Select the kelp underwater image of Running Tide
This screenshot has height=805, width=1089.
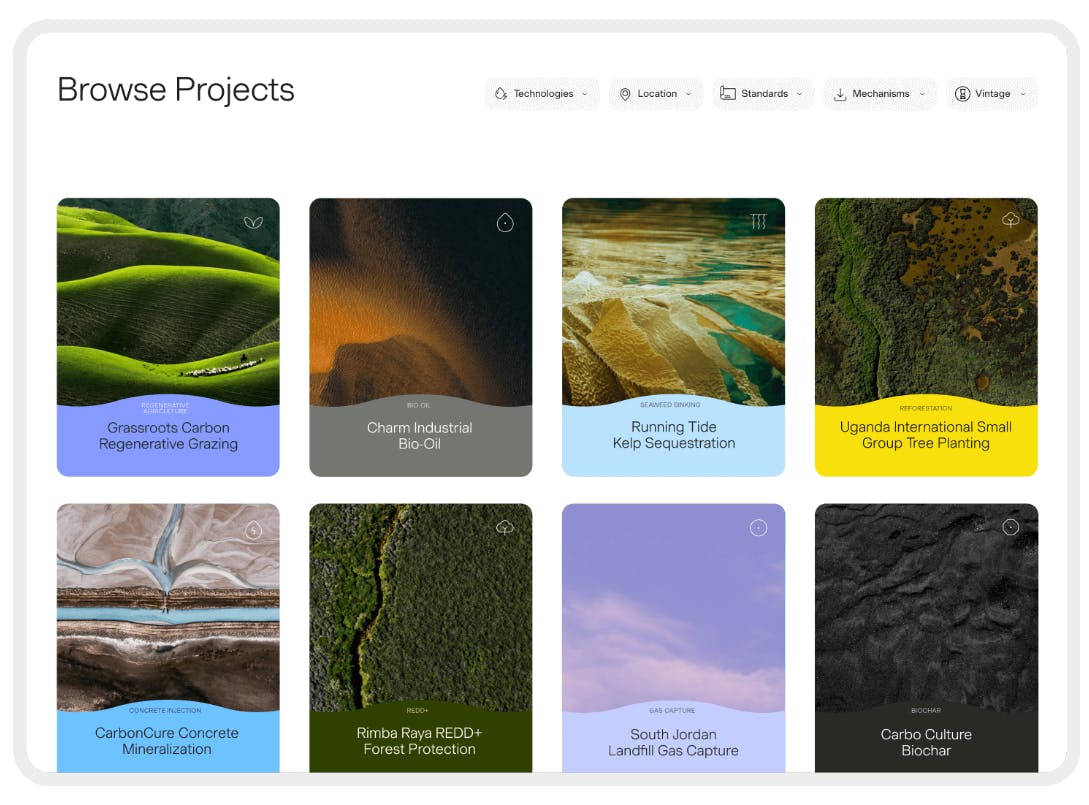coord(674,301)
